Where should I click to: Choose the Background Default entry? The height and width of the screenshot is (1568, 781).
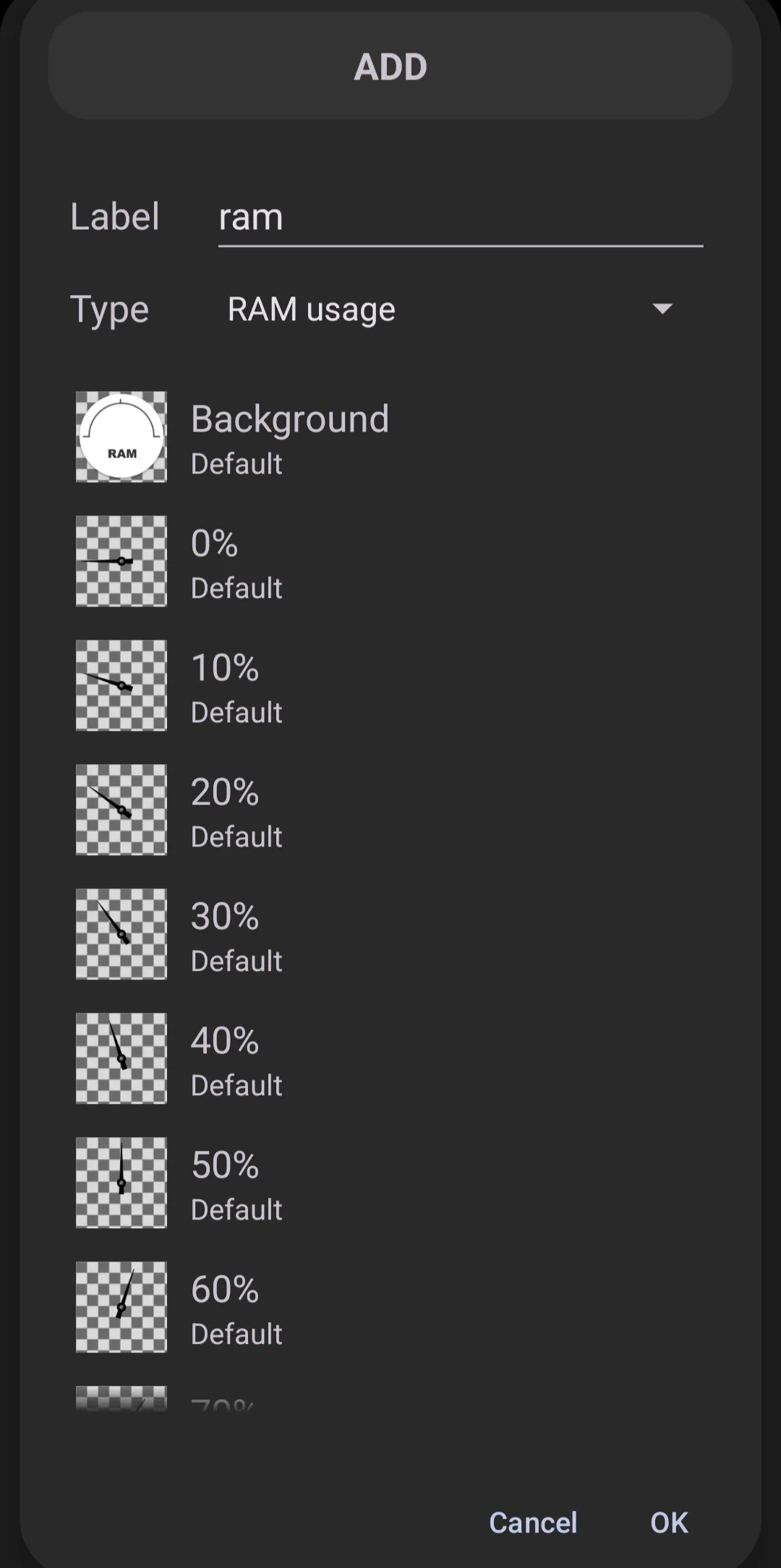click(x=390, y=437)
